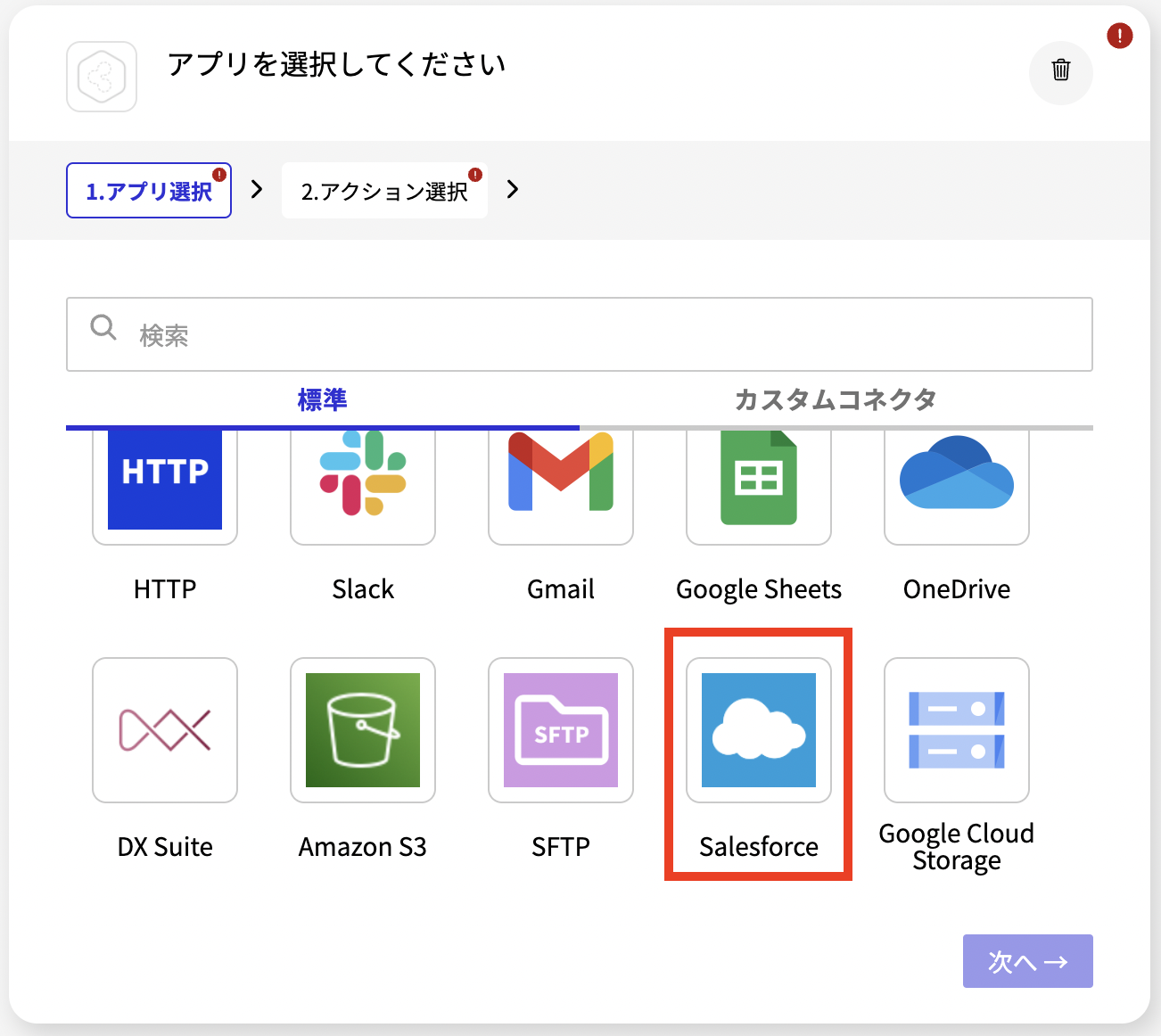Pick the Google Cloud Storage icon
Viewport: 1161px width, 1036px height.
coord(957,730)
